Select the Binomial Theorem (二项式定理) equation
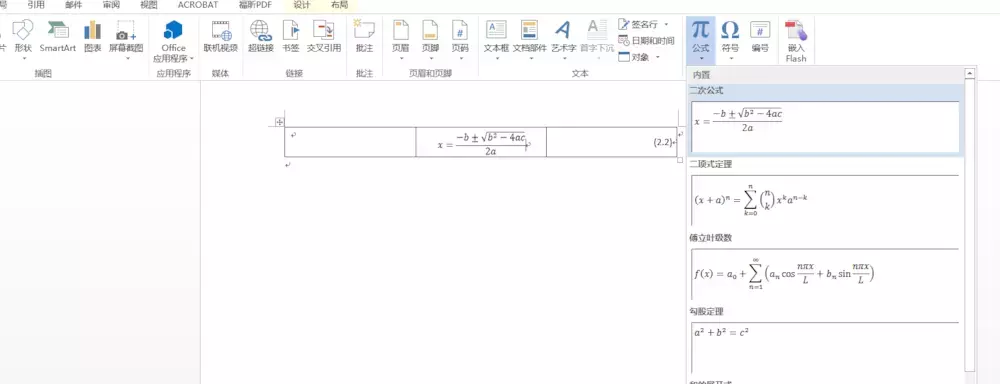 pyautogui.click(x=826, y=200)
